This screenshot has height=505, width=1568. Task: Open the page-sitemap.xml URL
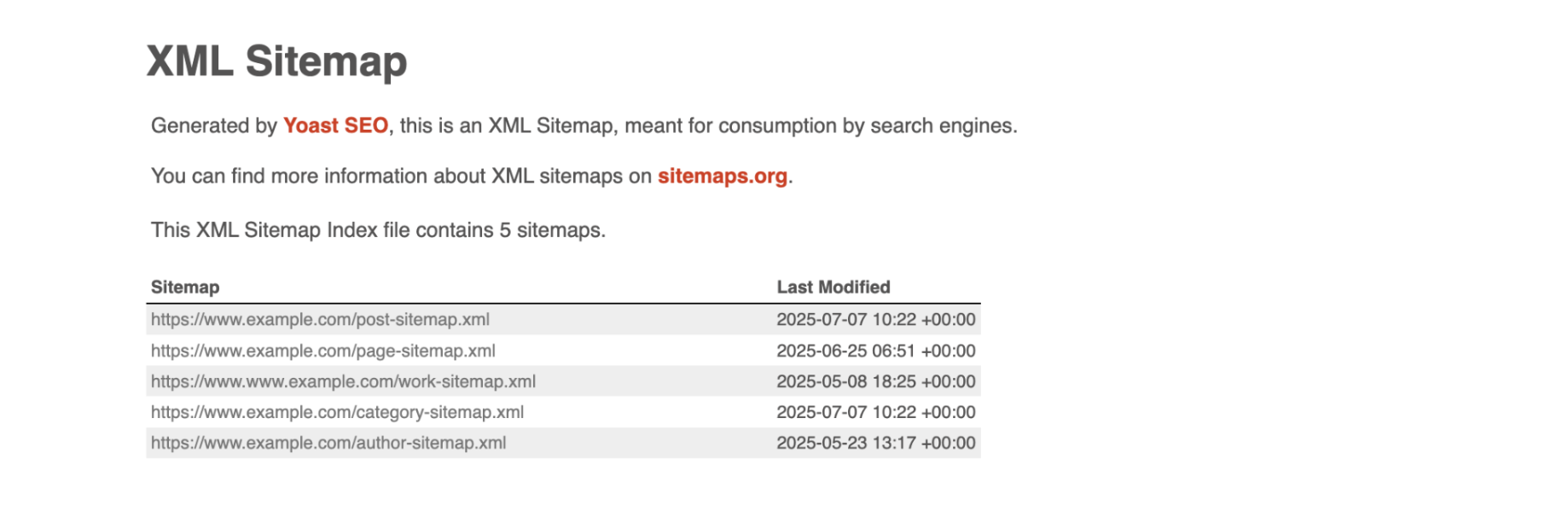(322, 351)
